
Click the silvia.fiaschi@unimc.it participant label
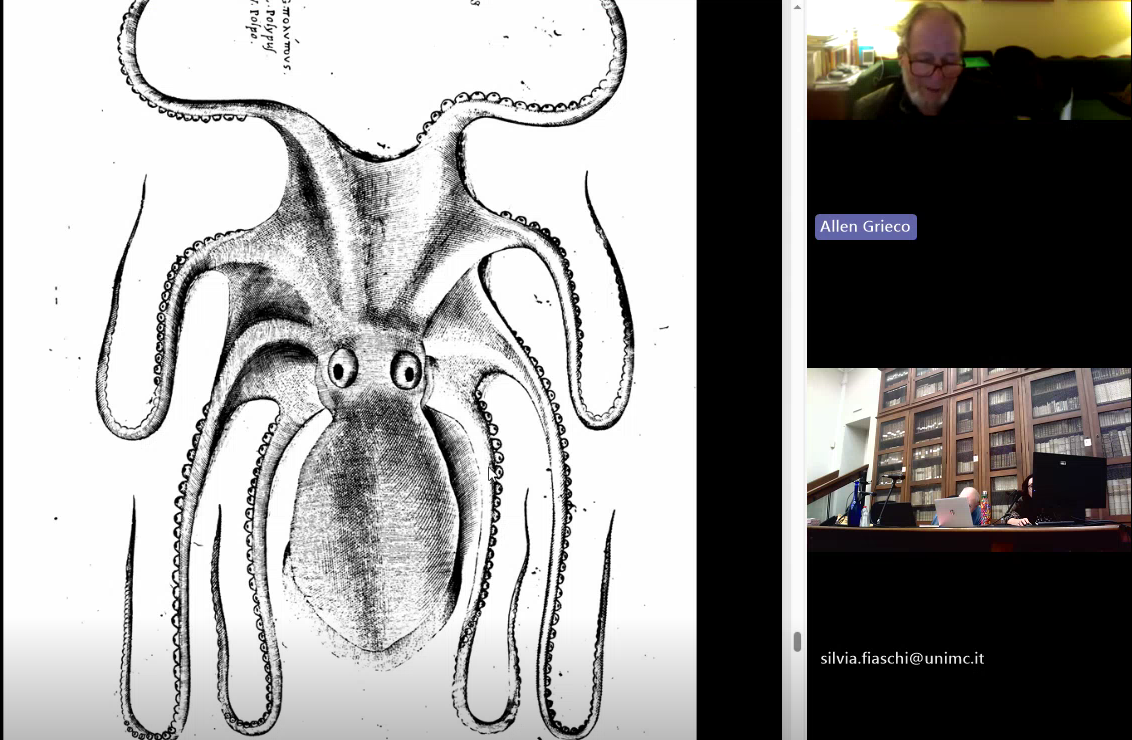point(902,658)
